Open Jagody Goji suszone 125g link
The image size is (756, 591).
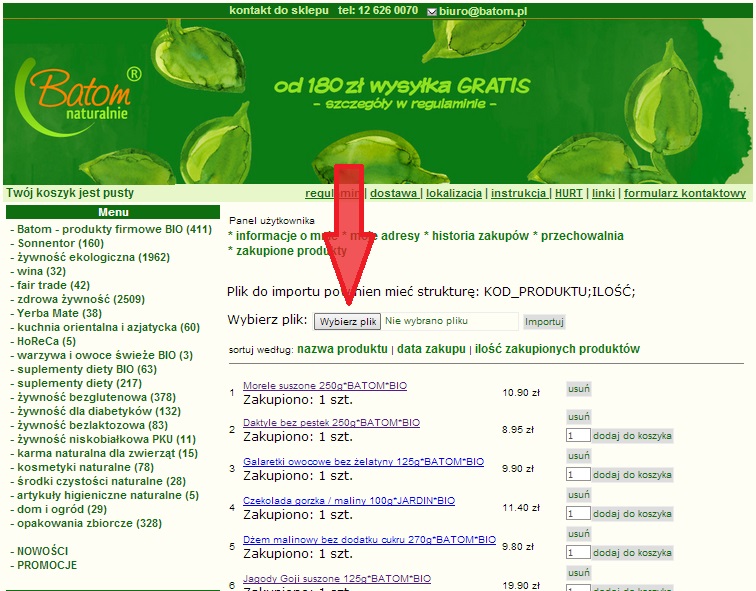[x=337, y=578]
